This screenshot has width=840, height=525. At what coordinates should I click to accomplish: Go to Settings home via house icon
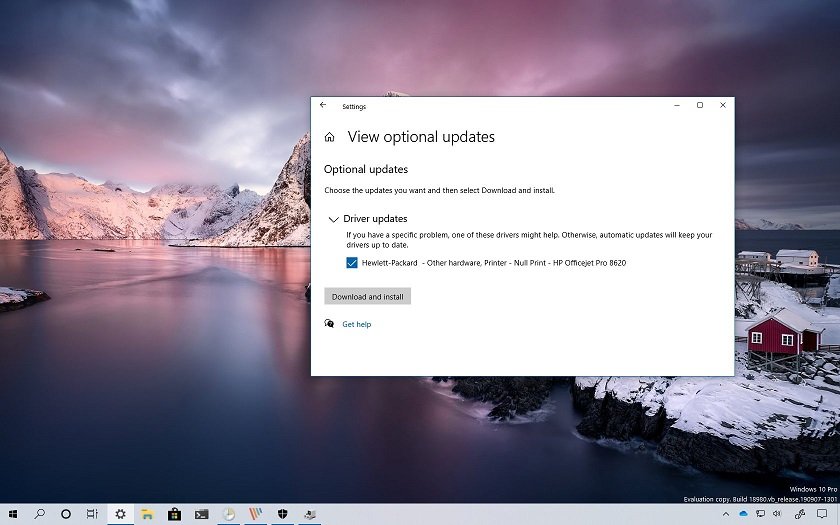pyautogui.click(x=329, y=137)
